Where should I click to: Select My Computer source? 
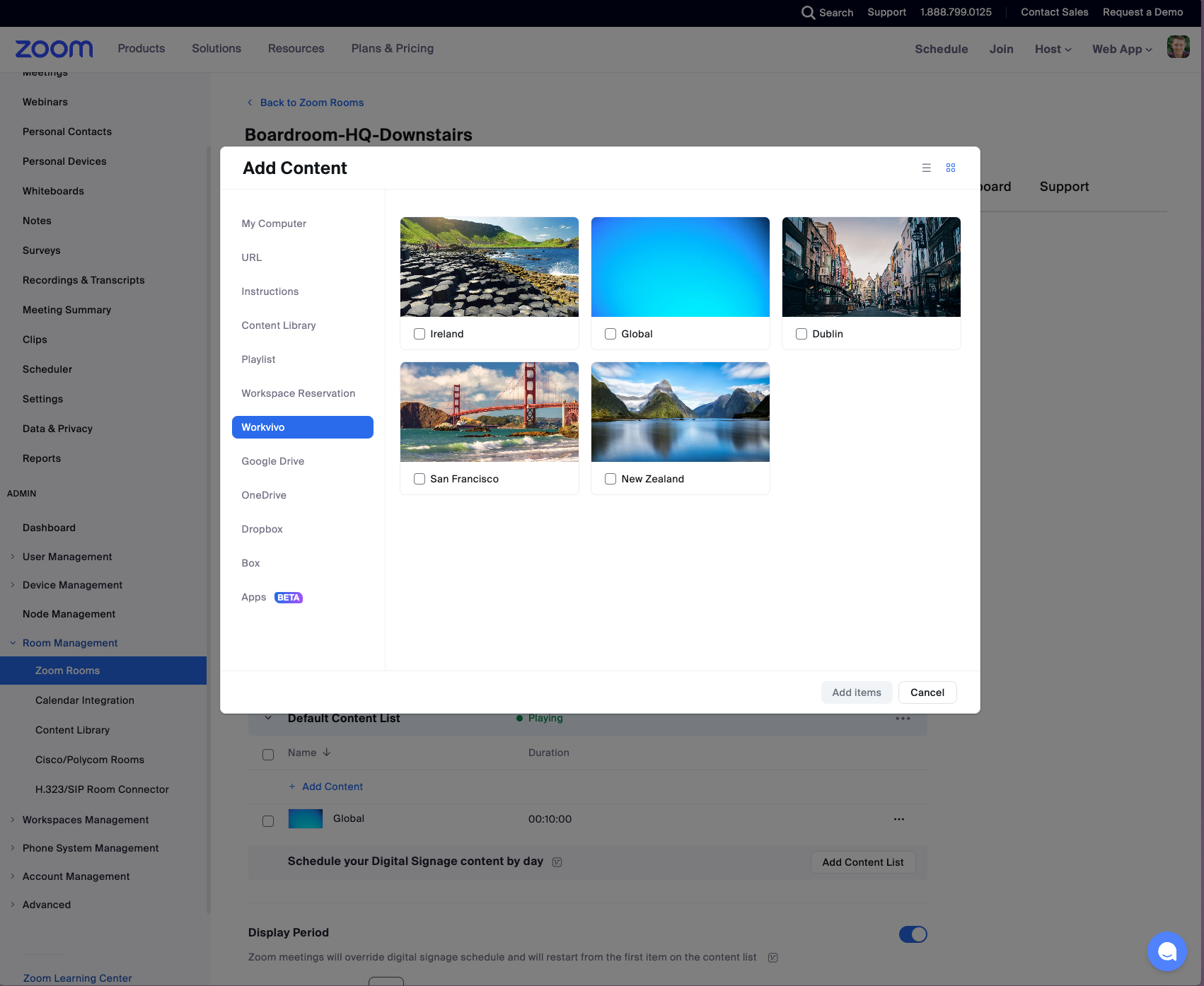303,224
